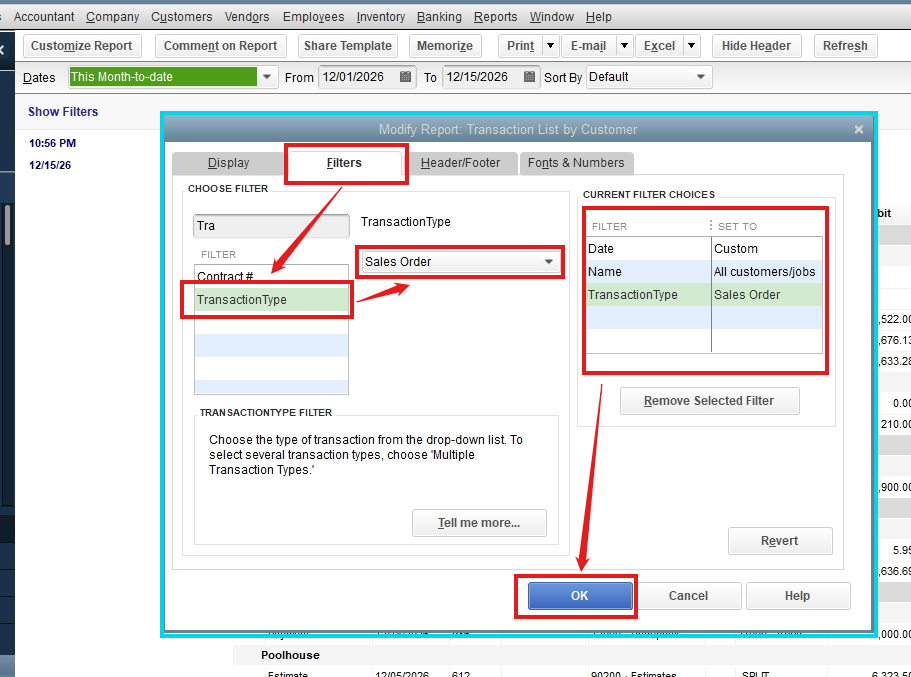Image resolution: width=911 pixels, height=677 pixels.
Task: Click the FILTER column header in current choices
Action: pos(609,227)
